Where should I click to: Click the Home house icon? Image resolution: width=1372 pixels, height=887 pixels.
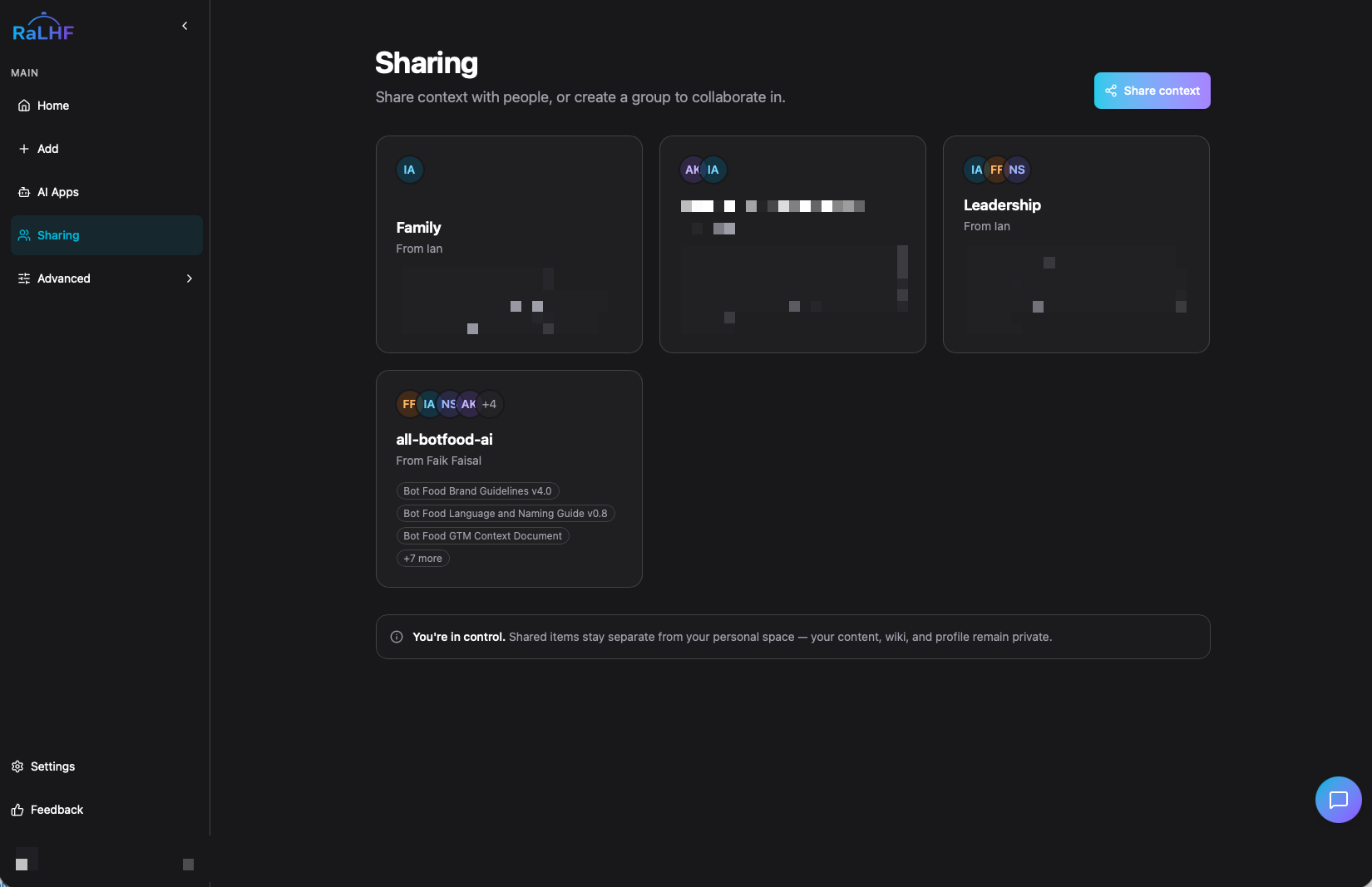pyautogui.click(x=24, y=106)
